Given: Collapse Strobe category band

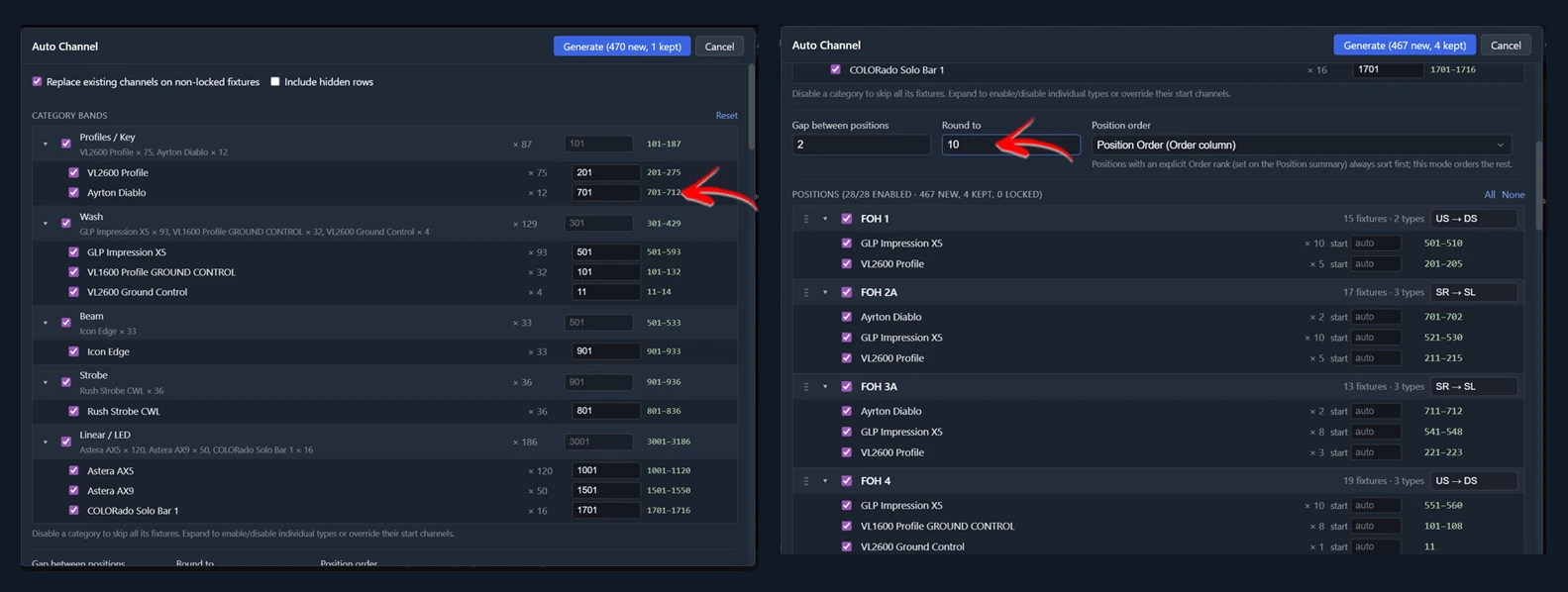Looking at the screenshot, I should [46, 381].
